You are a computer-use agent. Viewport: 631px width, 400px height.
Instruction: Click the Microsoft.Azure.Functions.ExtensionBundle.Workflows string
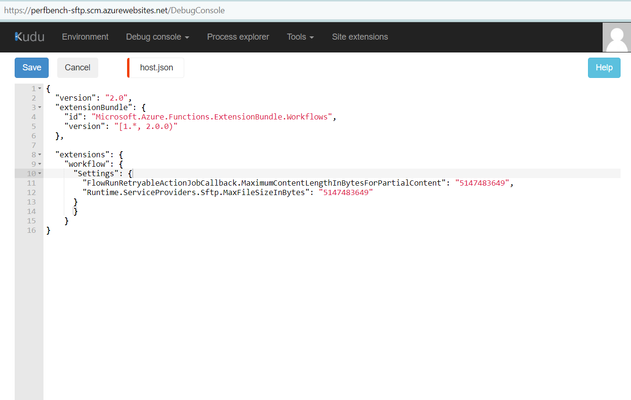[212, 117]
